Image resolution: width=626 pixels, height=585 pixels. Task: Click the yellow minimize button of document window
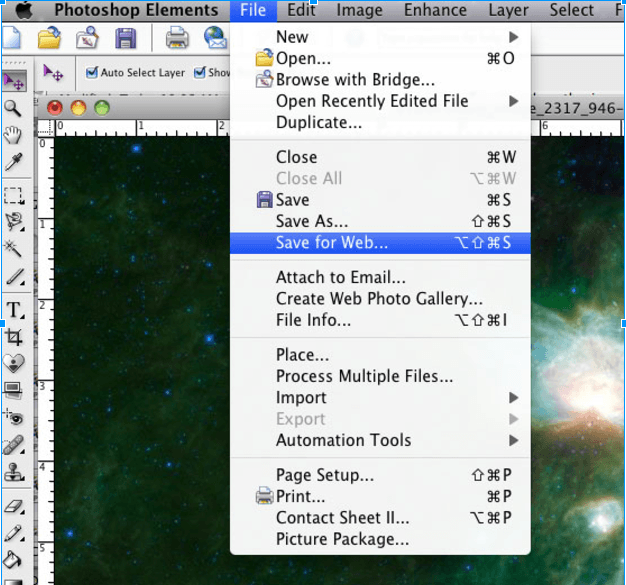(78, 108)
